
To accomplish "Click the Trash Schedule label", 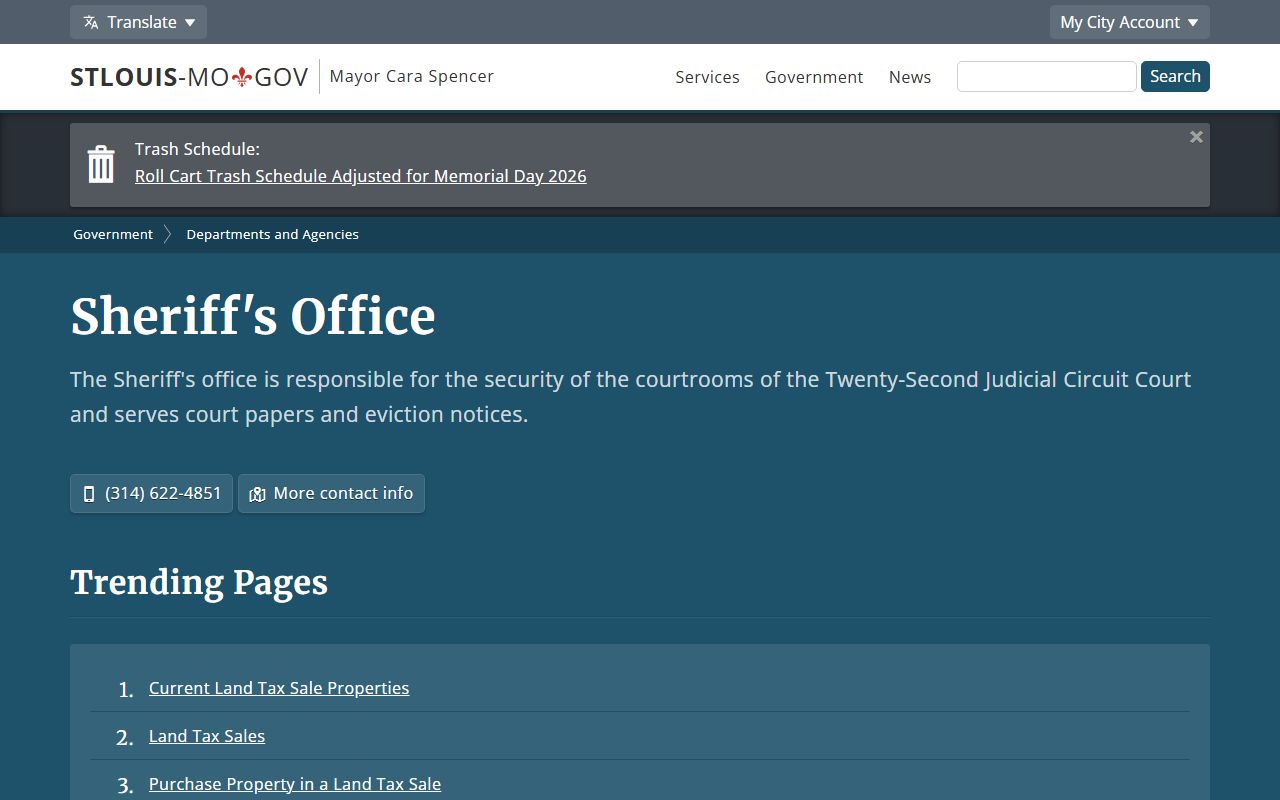I will (197, 149).
